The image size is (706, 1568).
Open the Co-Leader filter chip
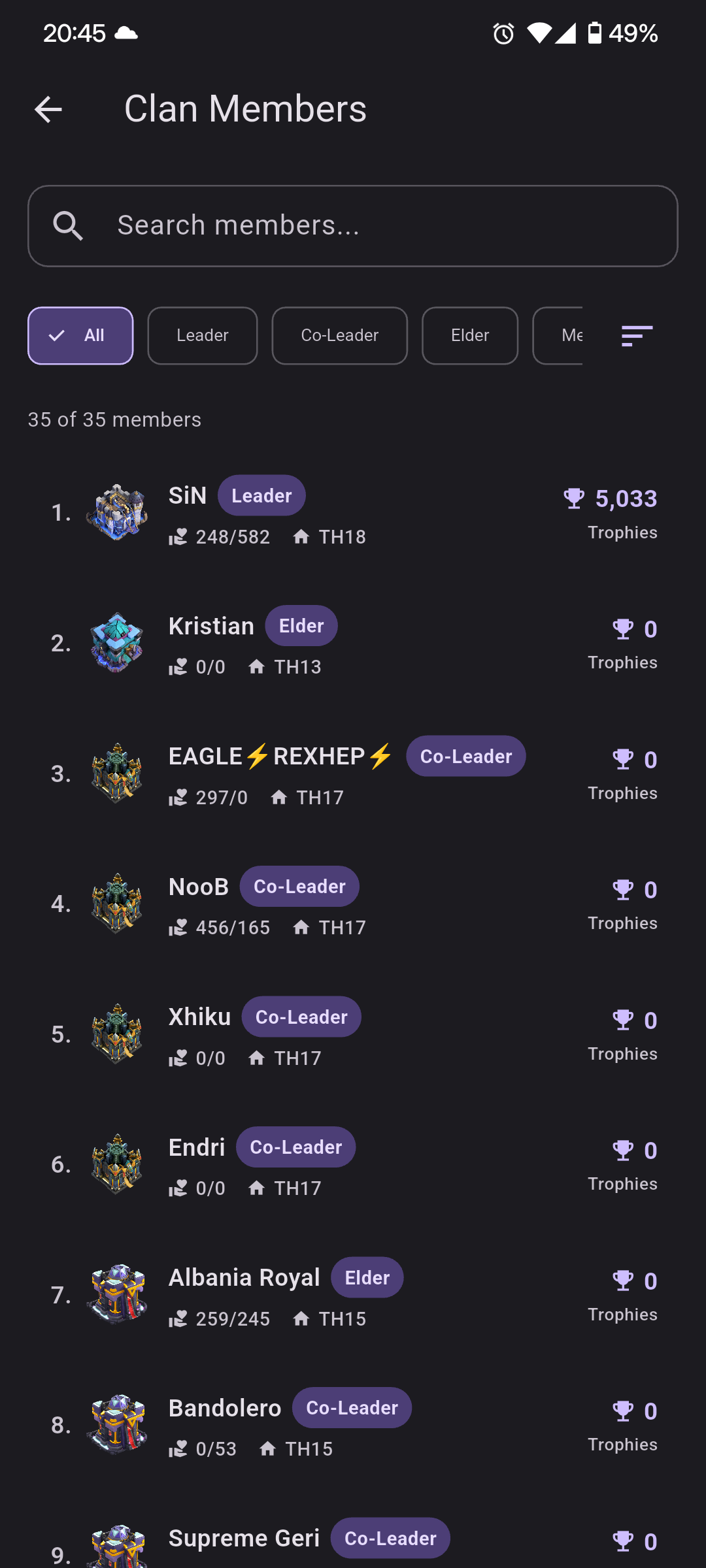339,336
